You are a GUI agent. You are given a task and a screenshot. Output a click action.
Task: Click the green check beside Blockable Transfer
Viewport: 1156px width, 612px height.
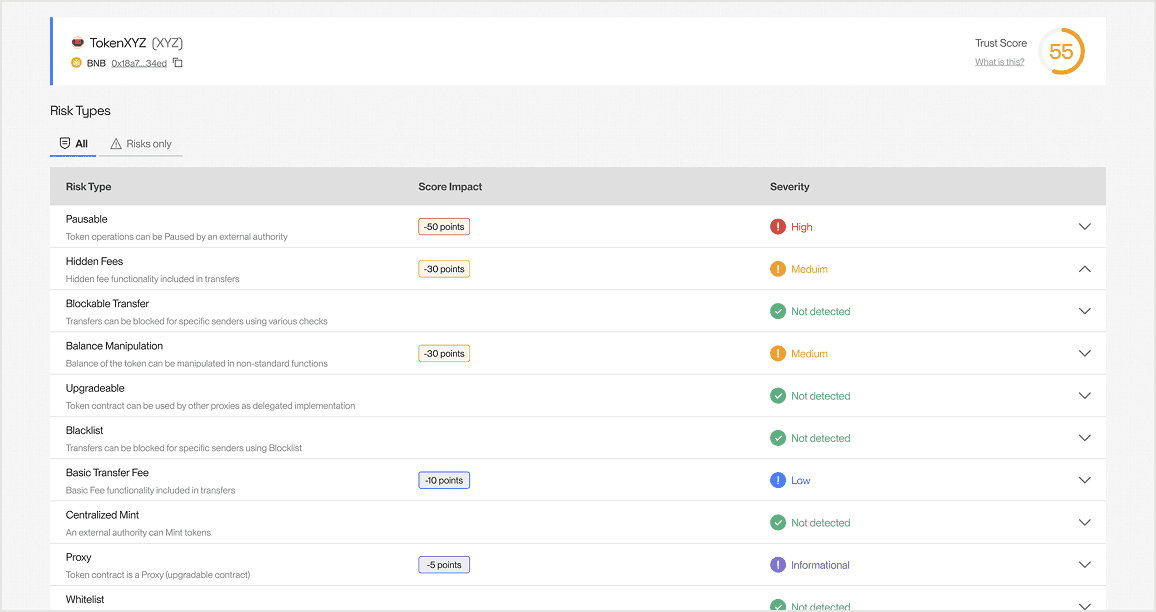778,311
